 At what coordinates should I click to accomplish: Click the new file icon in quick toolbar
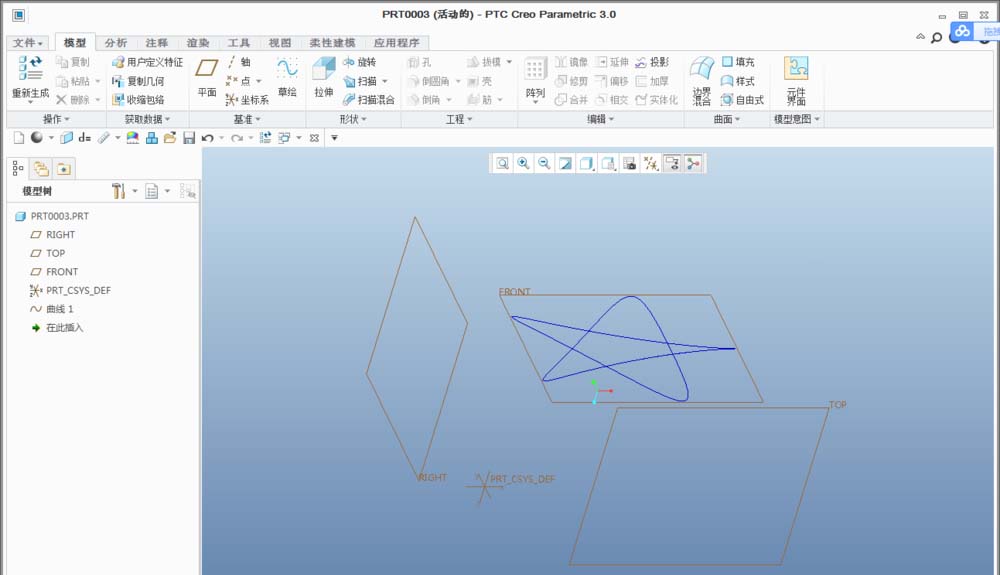click(18, 138)
